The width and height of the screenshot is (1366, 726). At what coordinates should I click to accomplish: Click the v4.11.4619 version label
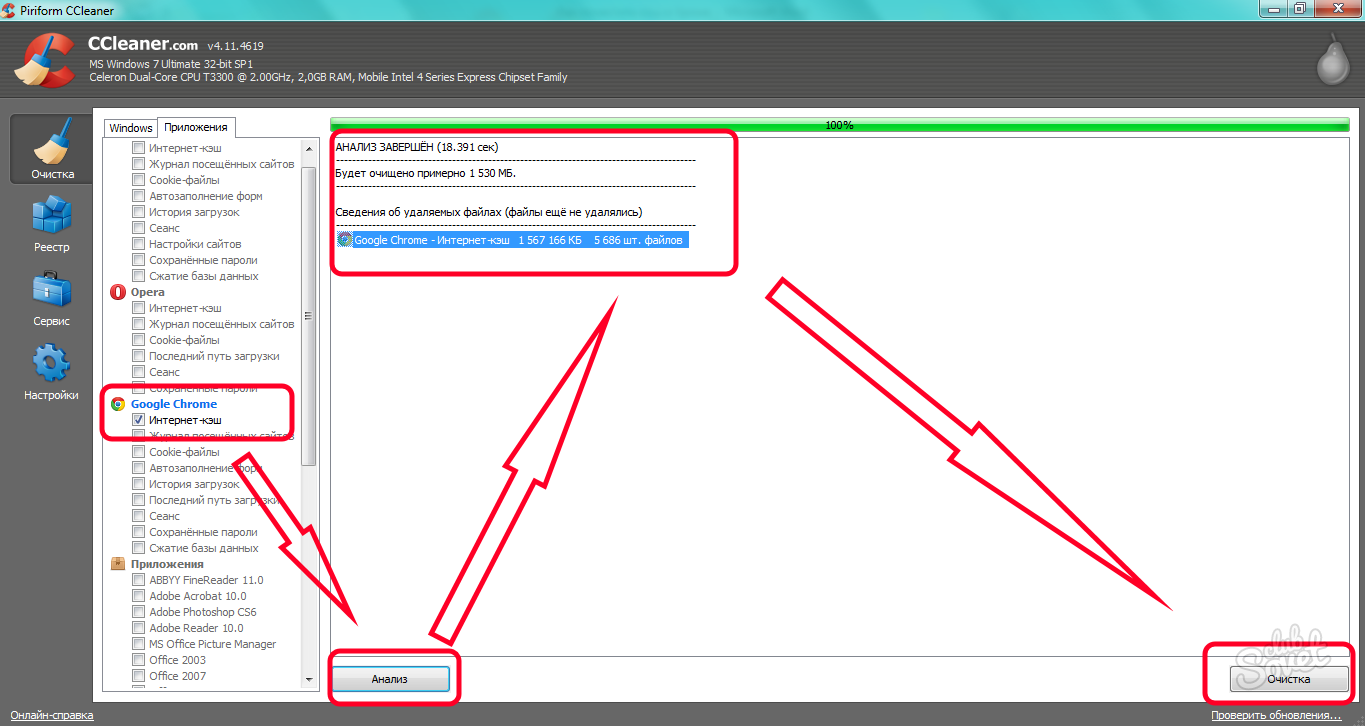click(236, 47)
